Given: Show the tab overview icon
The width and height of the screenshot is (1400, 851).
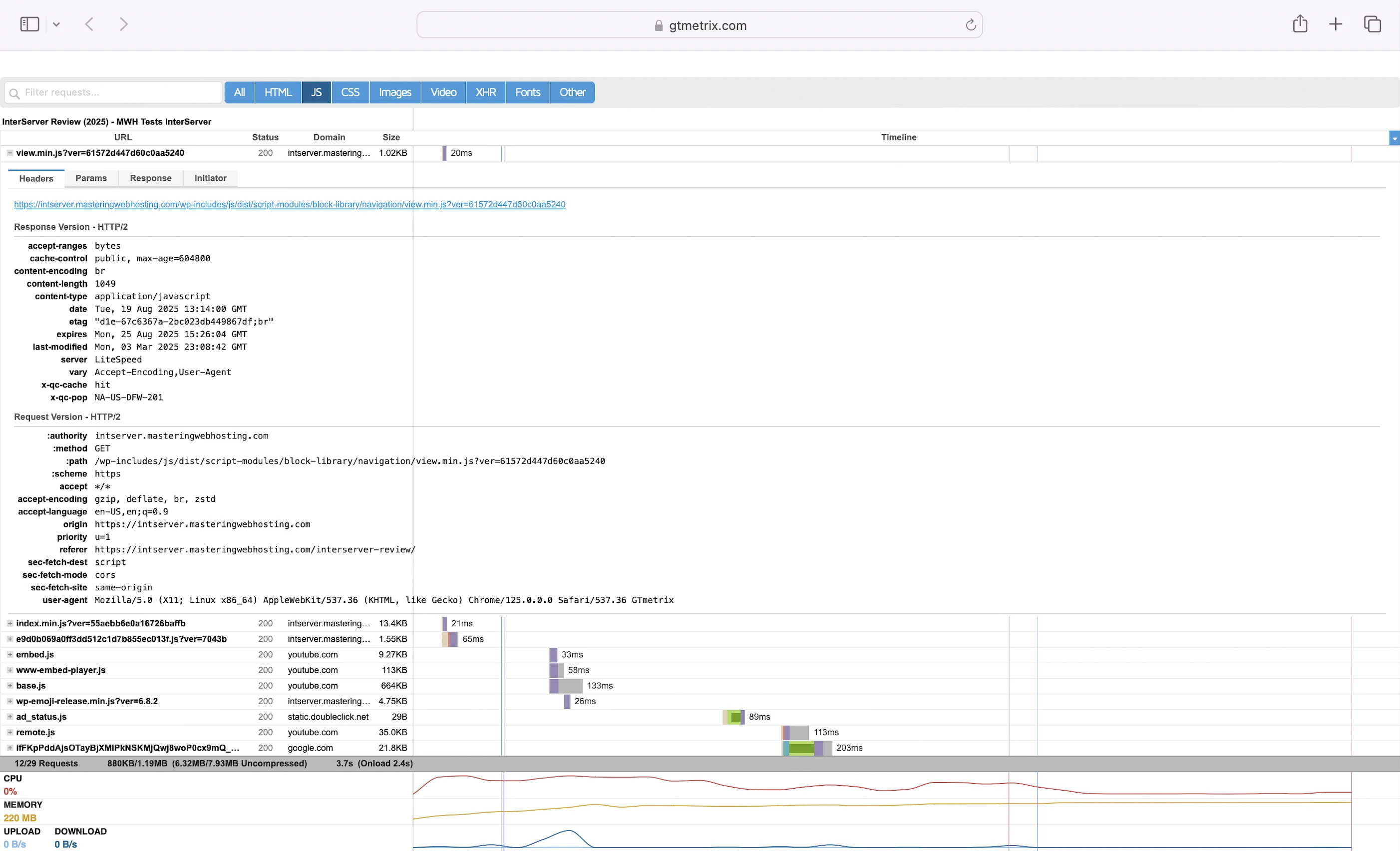Looking at the screenshot, I should [1372, 24].
